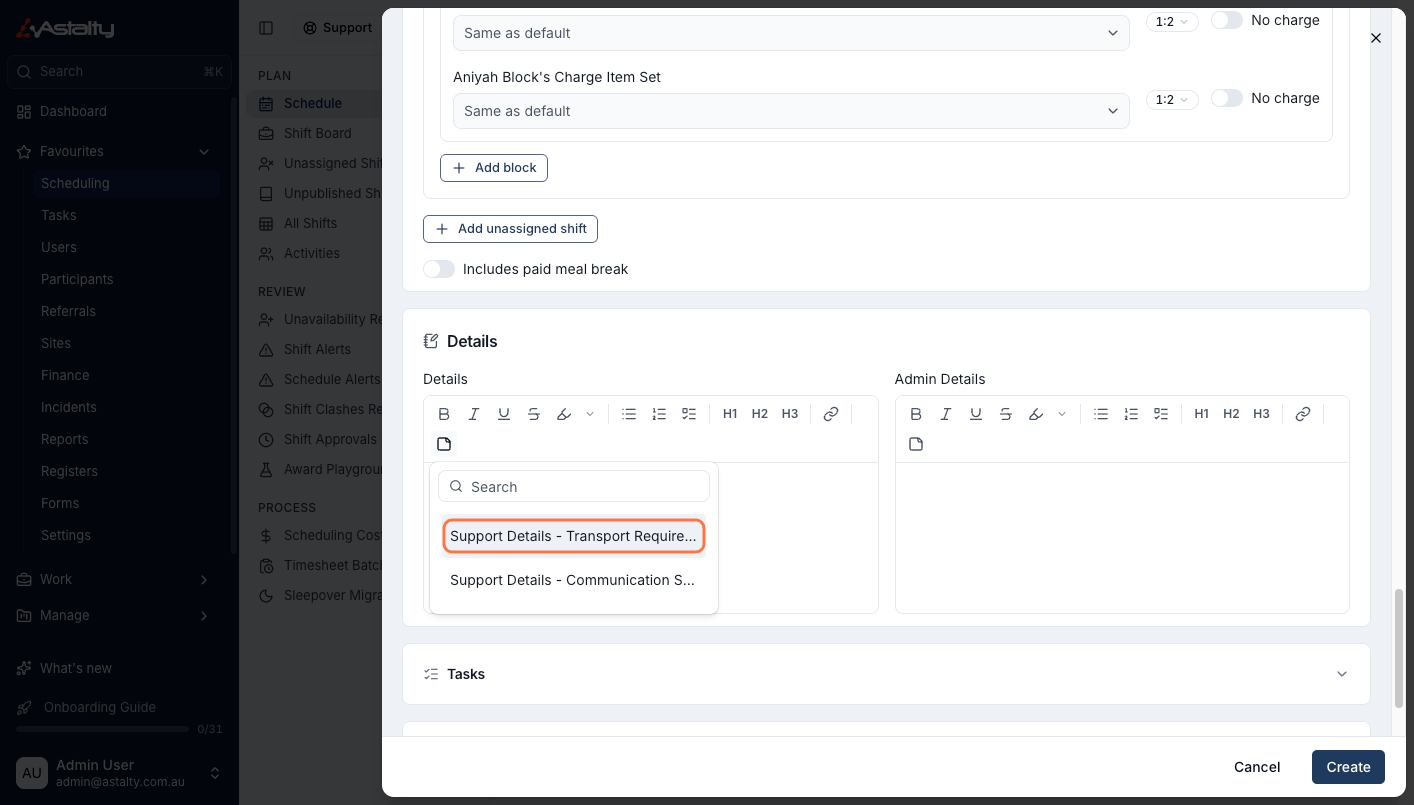Open Participants in sidebar

click(x=77, y=279)
